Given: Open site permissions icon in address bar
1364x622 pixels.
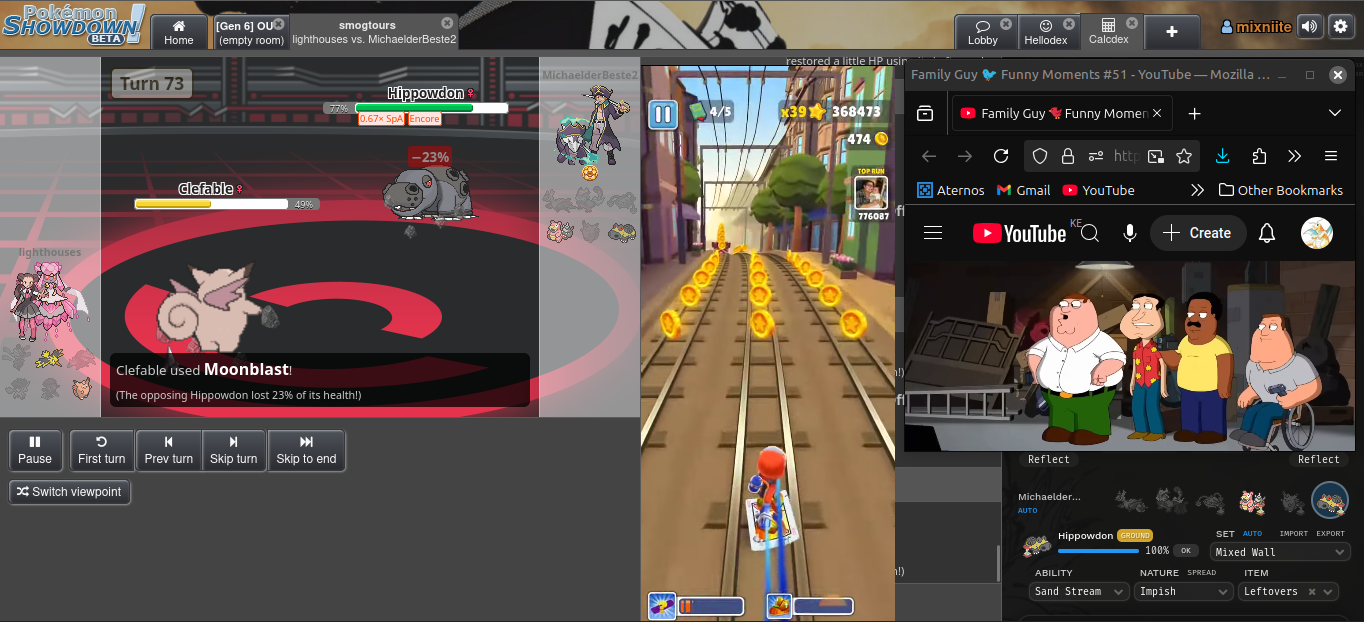Looking at the screenshot, I should pyautogui.click(x=1097, y=156).
